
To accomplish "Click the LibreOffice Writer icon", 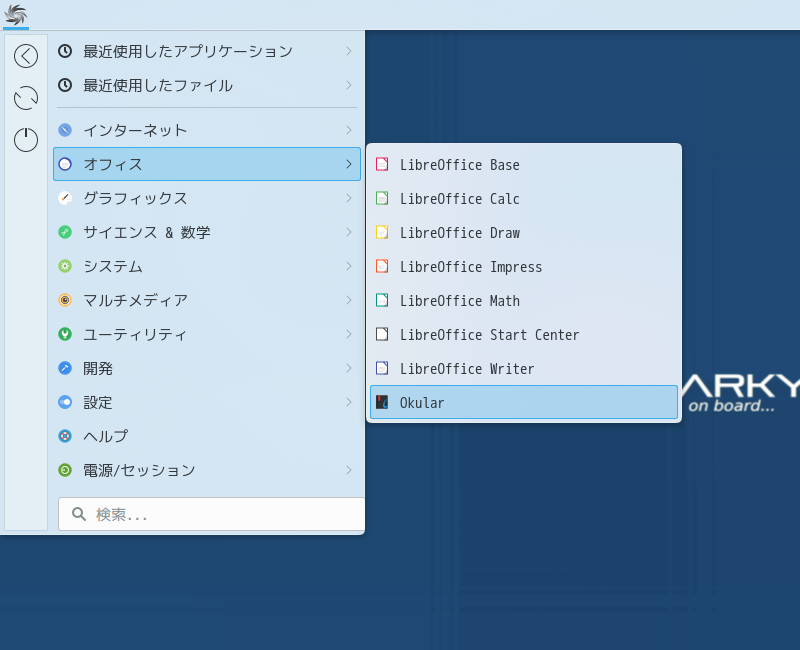I will click(x=382, y=368).
